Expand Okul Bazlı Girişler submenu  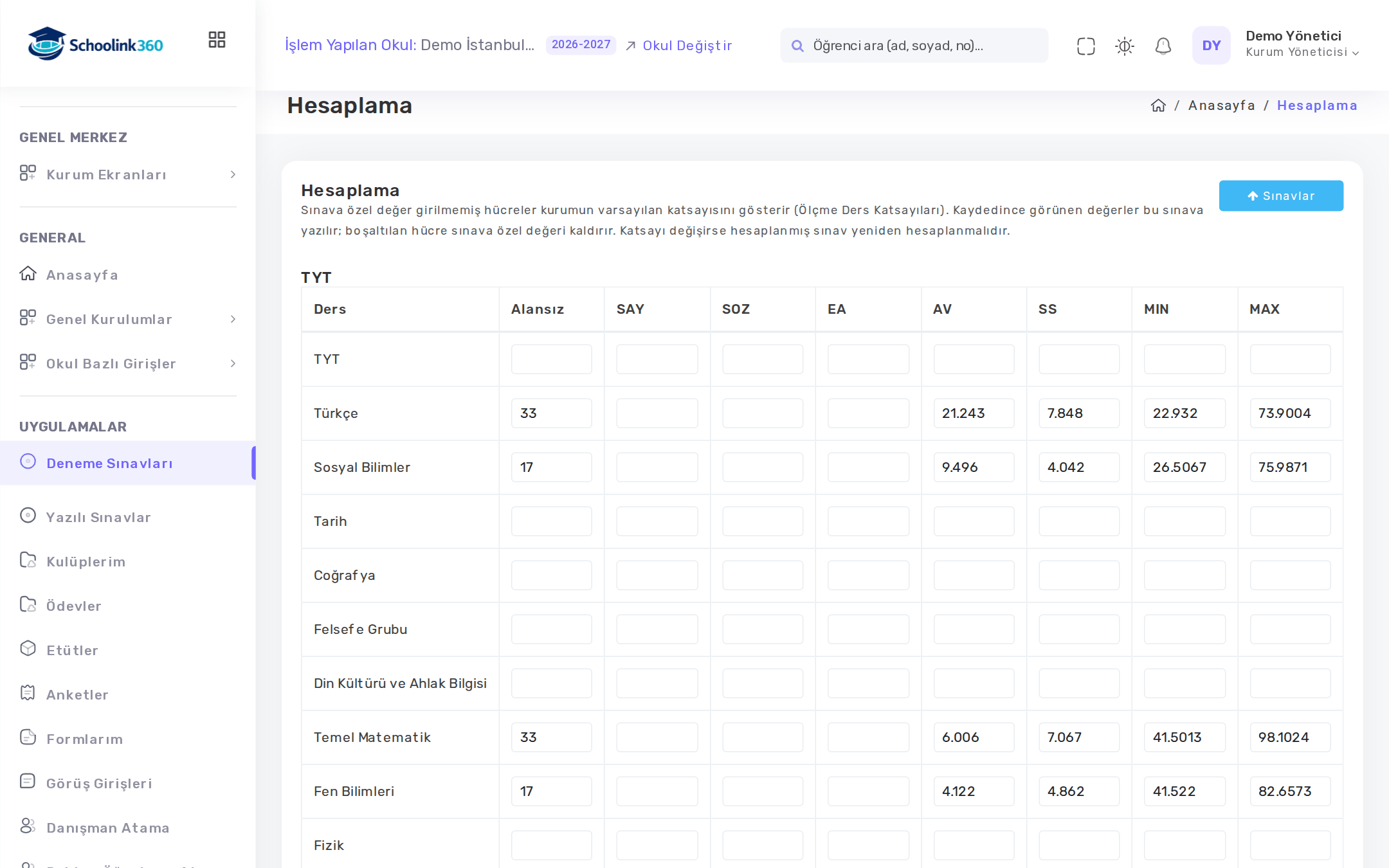(x=128, y=363)
